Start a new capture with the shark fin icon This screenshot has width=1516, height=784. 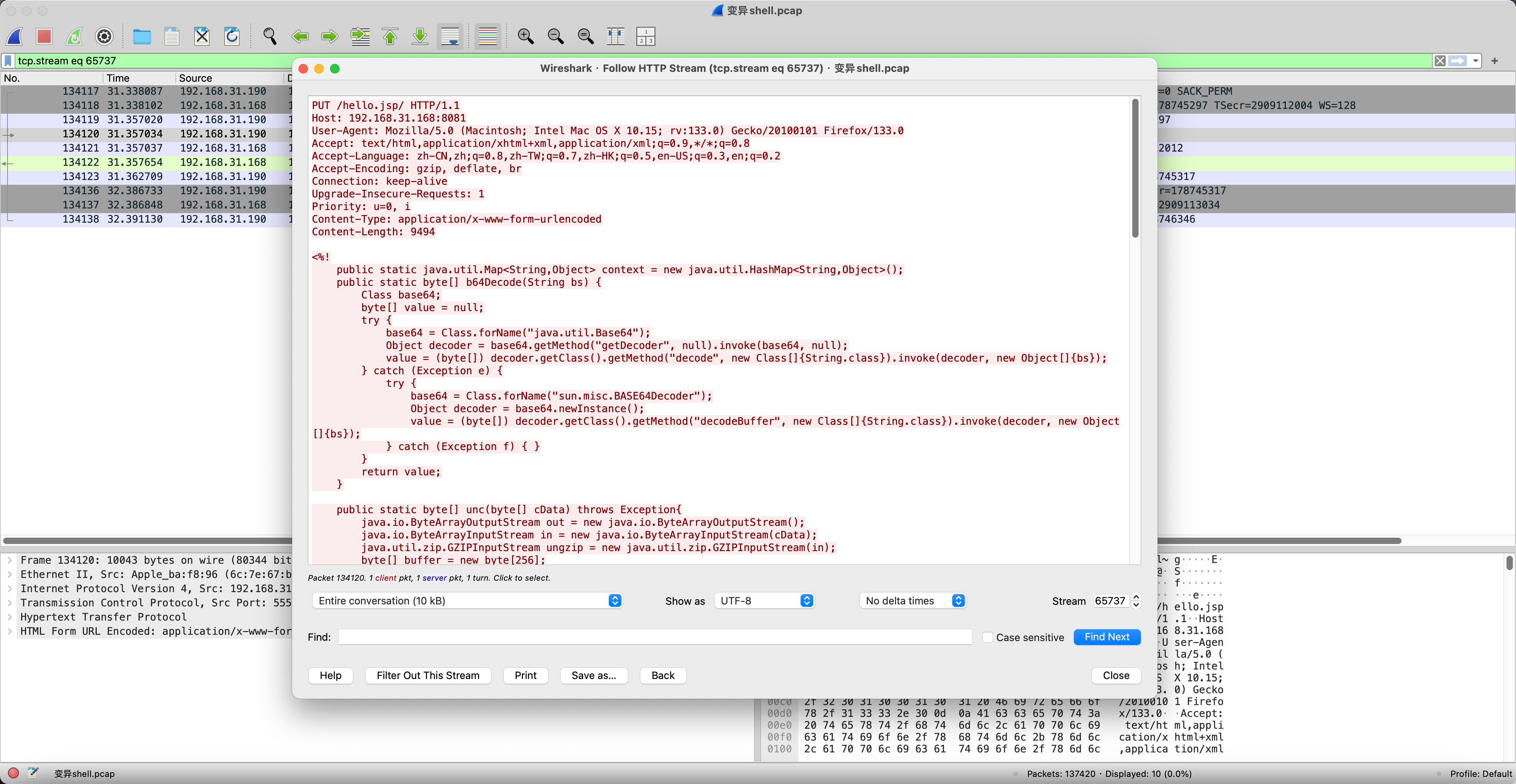14,36
